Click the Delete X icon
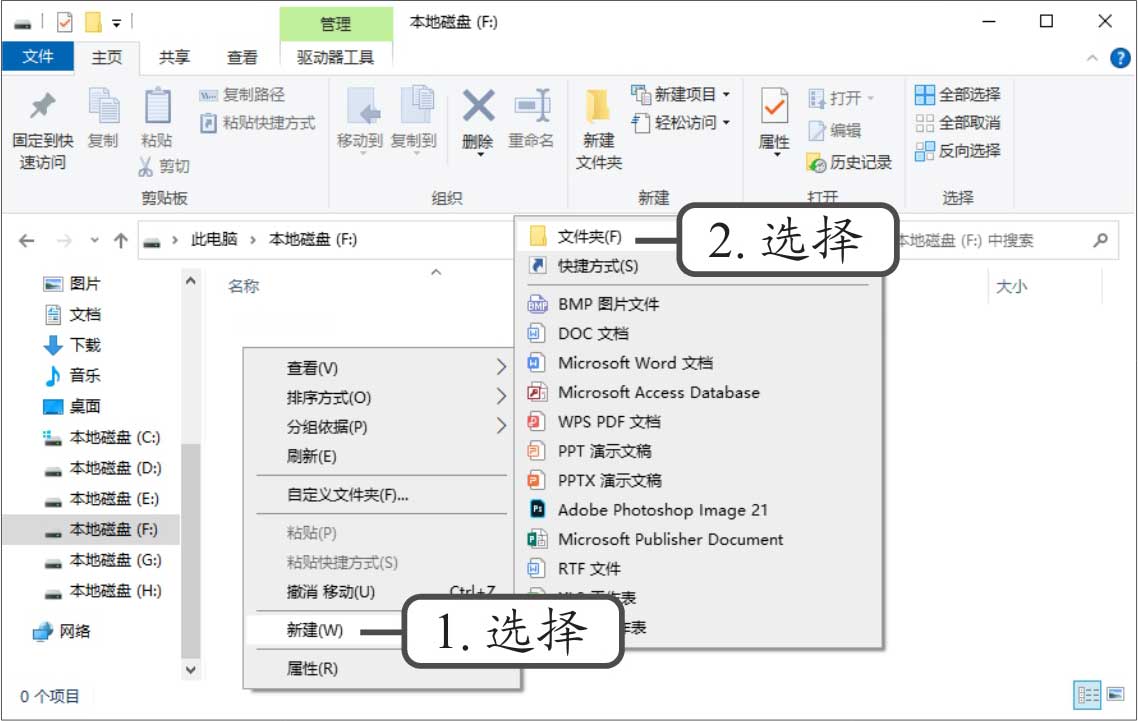 click(x=478, y=106)
